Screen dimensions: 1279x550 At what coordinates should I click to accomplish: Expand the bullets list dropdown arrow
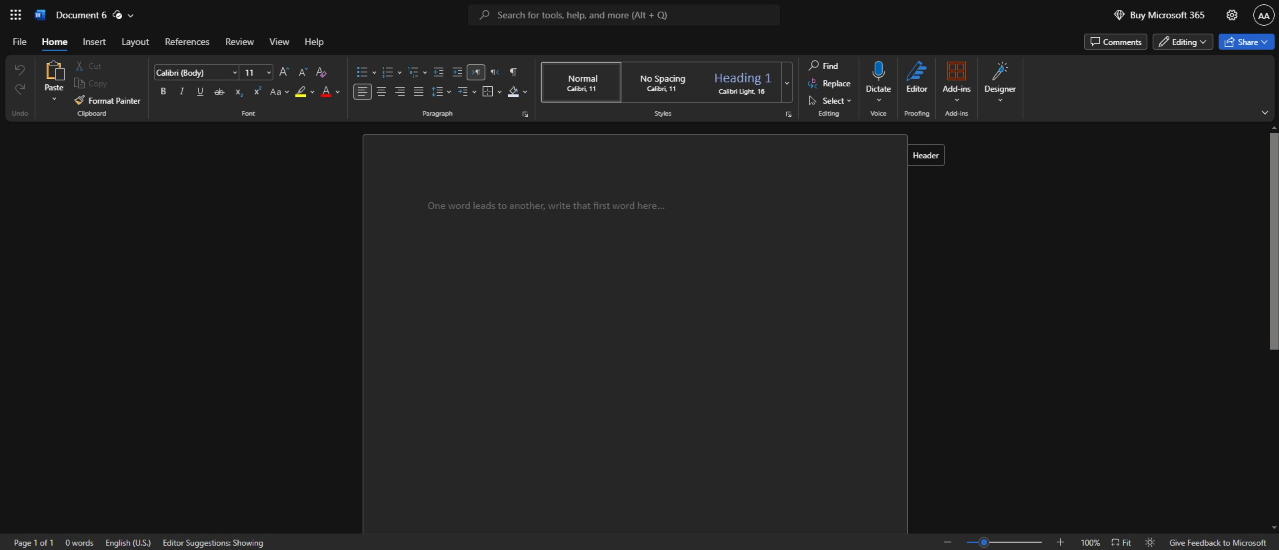(374, 73)
